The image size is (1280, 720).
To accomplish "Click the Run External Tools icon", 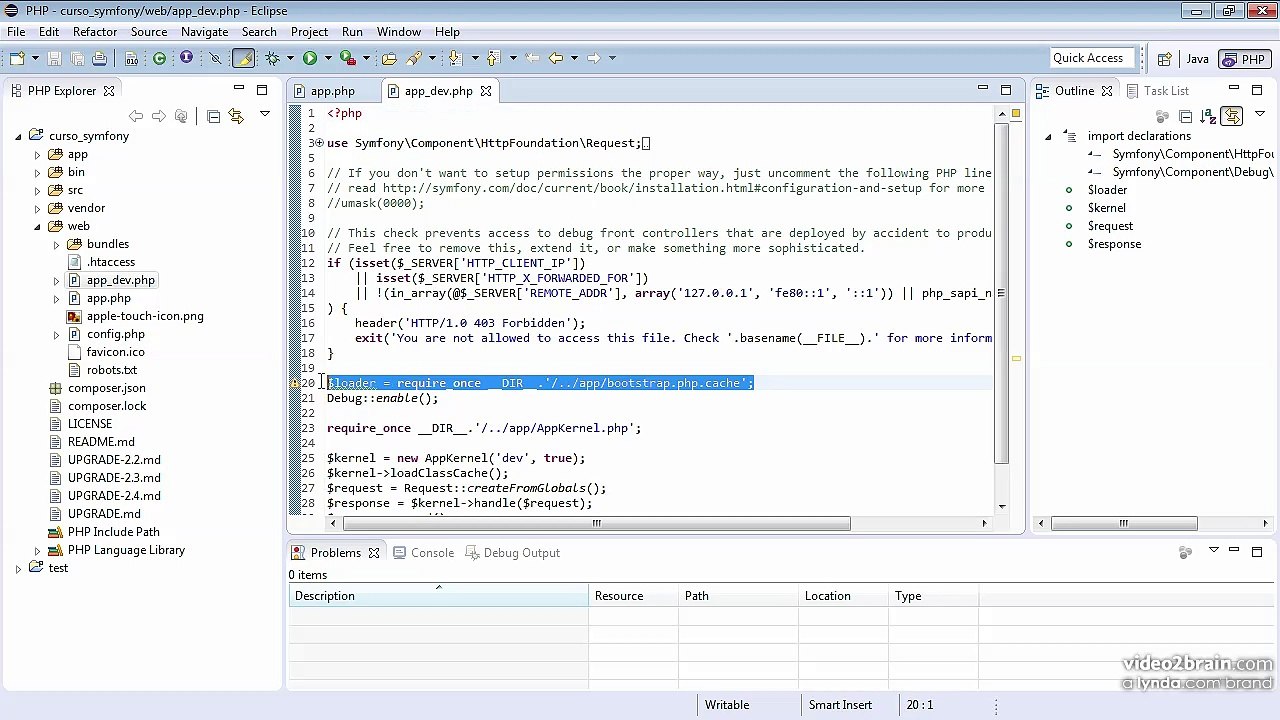I will tap(347, 58).
